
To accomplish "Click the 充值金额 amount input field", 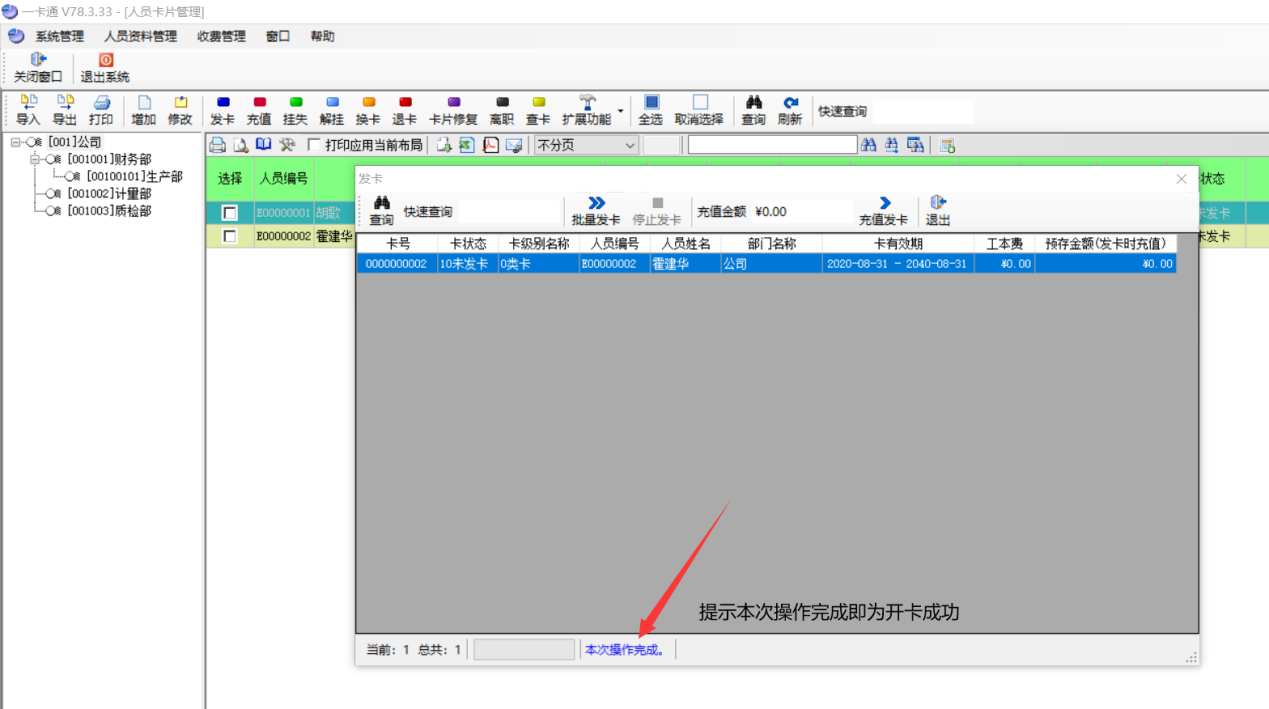I will click(800, 212).
